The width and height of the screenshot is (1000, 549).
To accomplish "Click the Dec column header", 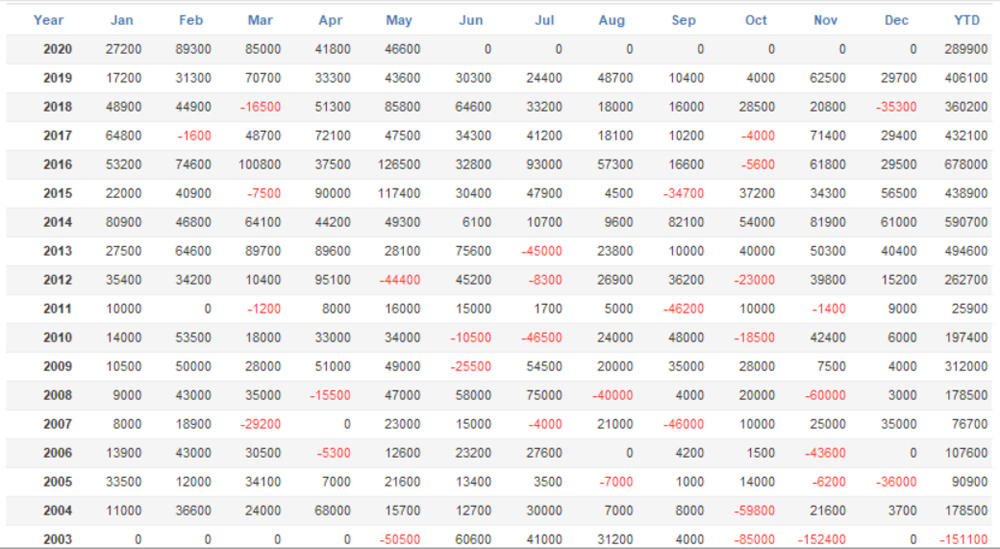I will [x=896, y=20].
